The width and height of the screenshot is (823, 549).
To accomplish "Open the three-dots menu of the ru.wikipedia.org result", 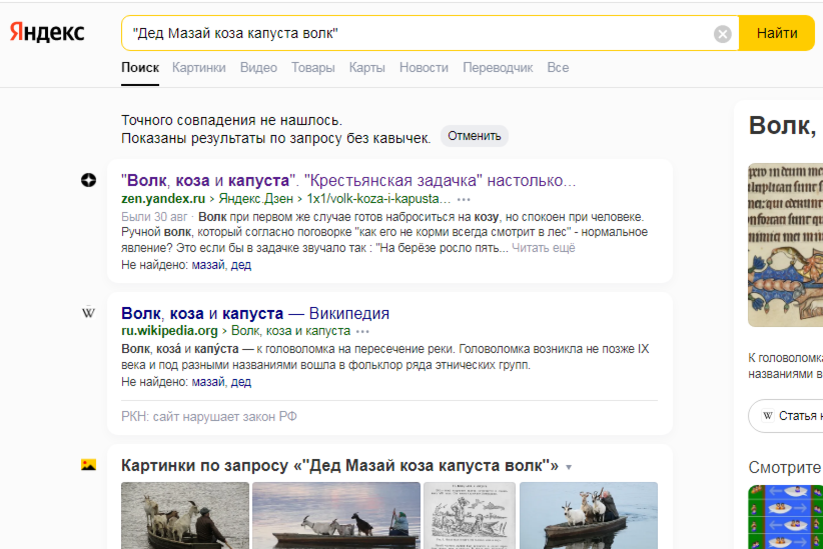I will (363, 332).
